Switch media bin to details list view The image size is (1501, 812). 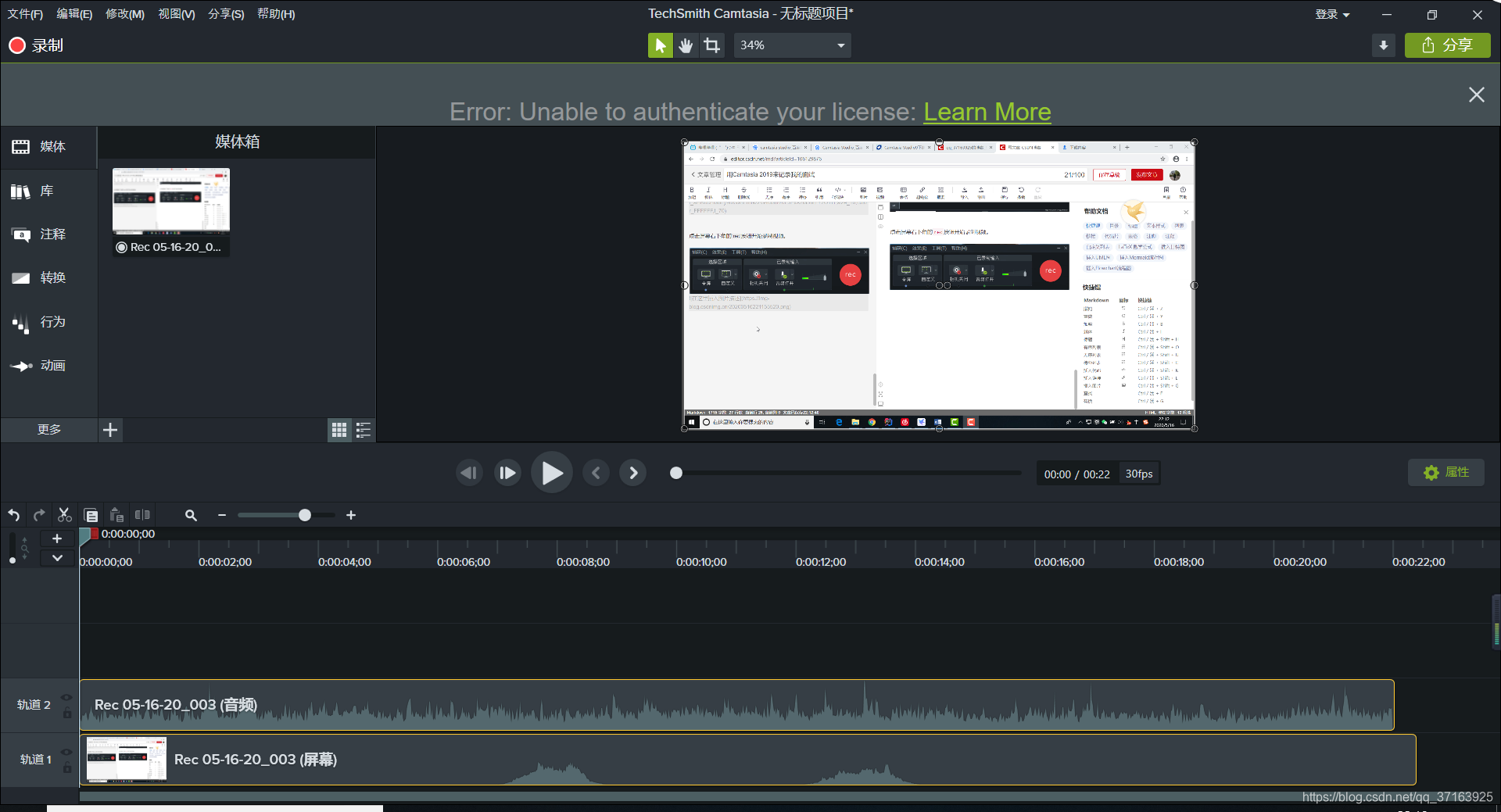pyautogui.click(x=364, y=430)
